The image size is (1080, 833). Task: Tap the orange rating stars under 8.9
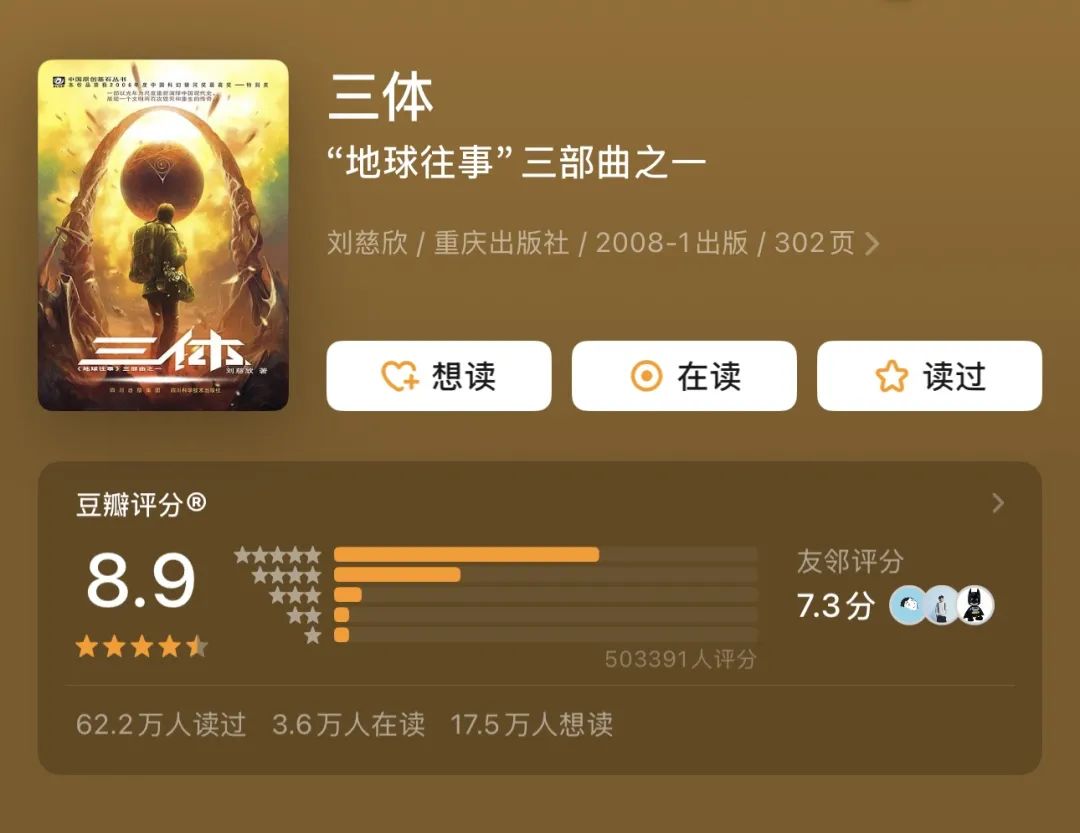tap(142, 646)
